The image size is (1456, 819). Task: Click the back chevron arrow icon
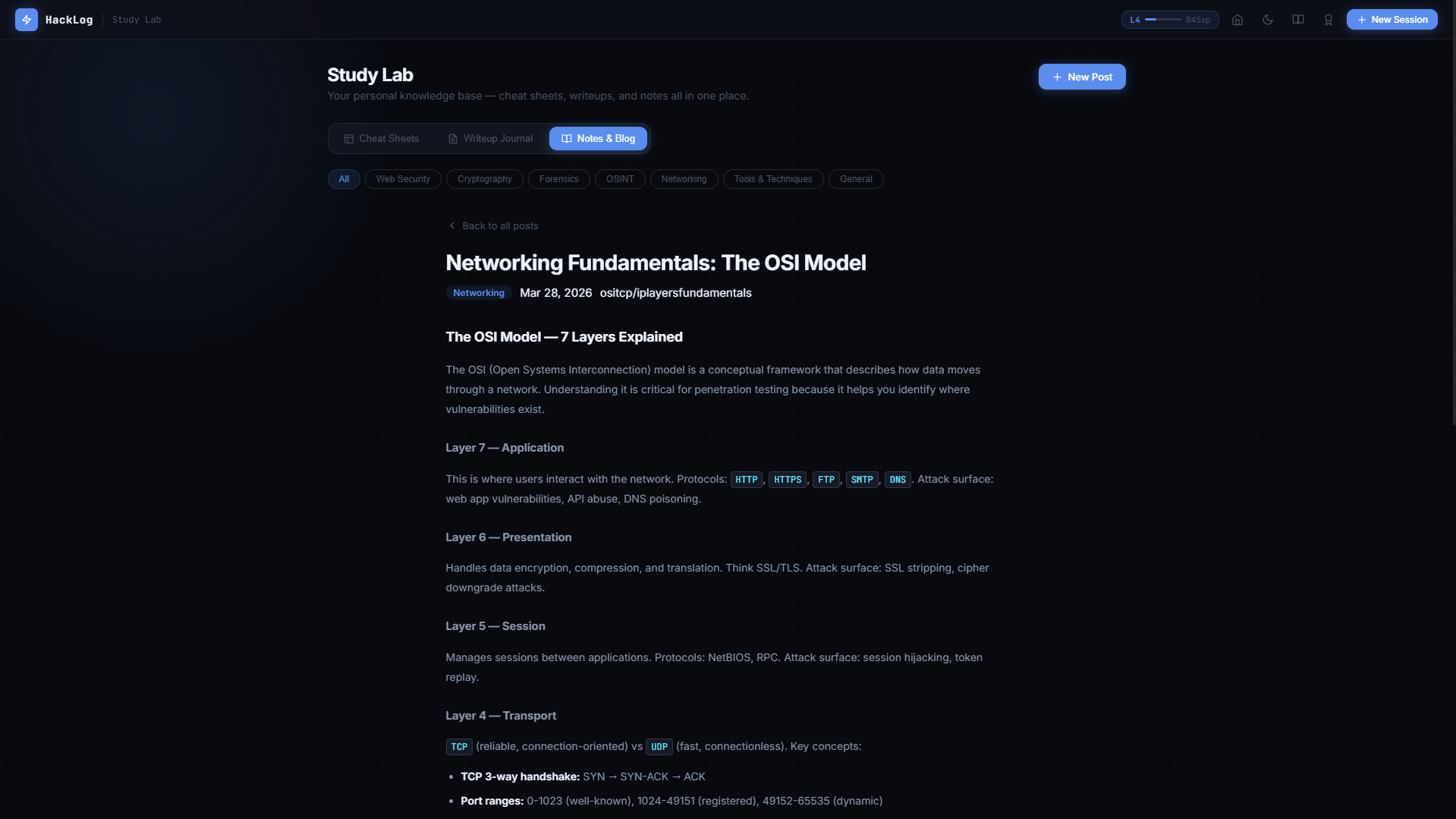pos(452,226)
